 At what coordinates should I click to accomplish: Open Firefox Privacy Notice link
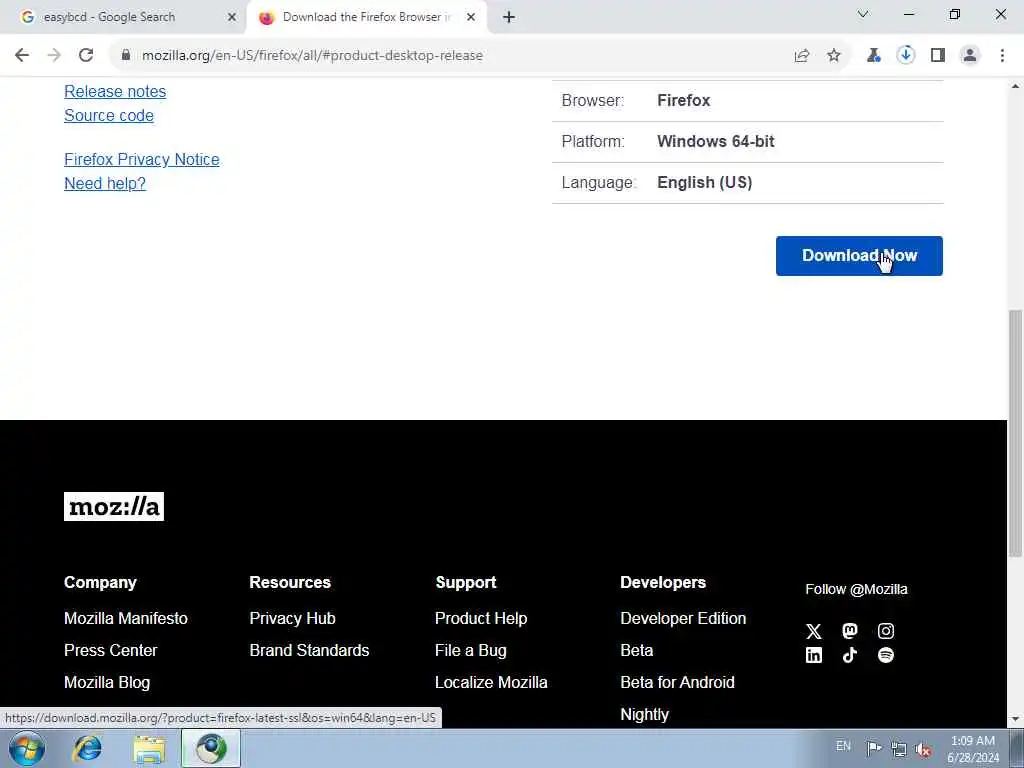(142, 159)
